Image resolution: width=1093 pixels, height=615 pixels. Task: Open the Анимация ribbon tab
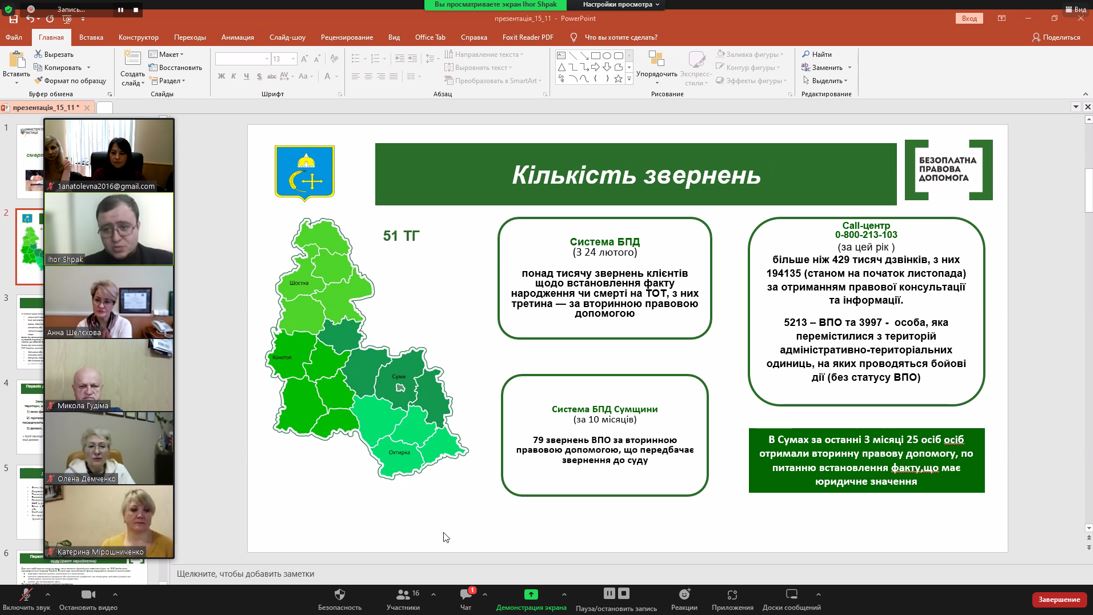tap(237, 37)
